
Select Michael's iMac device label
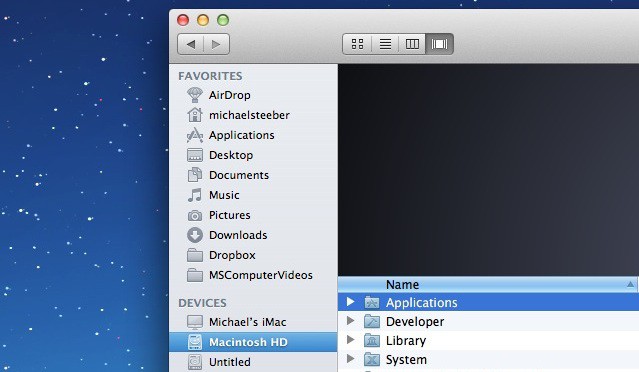click(x=248, y=322)
